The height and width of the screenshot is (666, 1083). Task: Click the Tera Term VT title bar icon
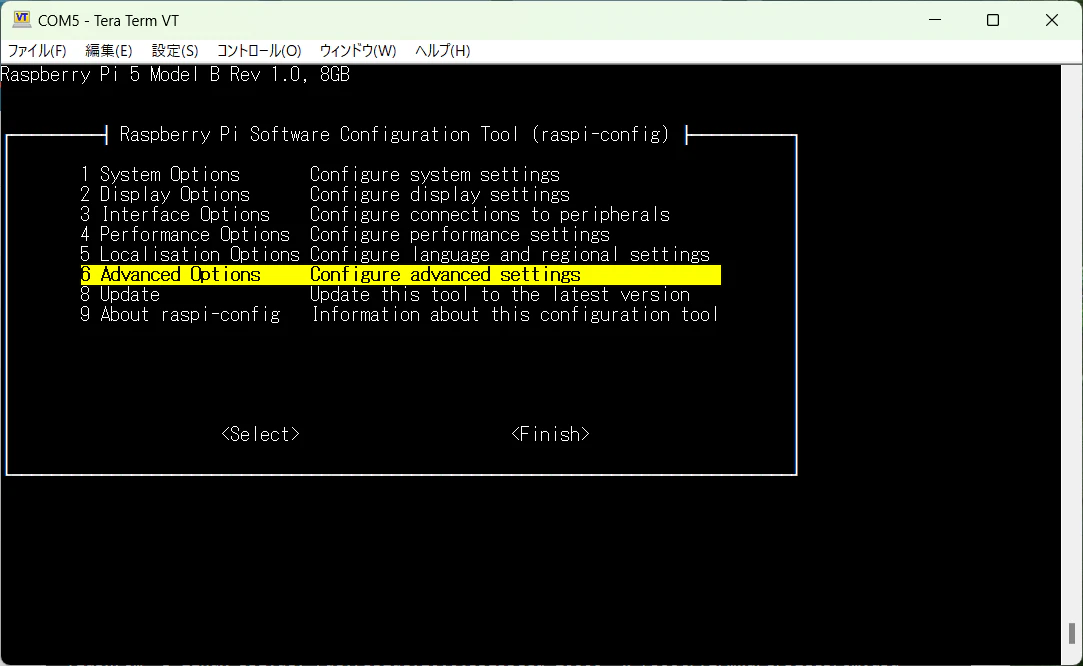point(21,19)
